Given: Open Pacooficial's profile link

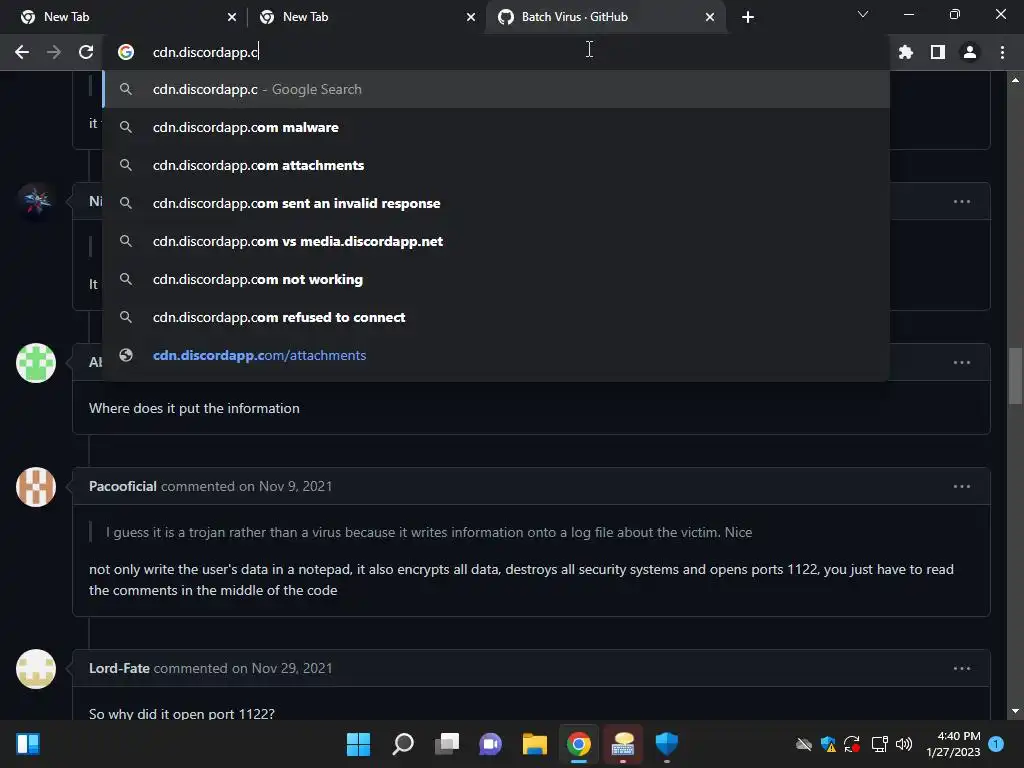Looking at the screenshot, I should pyautogui.click(x=123, y=487).
